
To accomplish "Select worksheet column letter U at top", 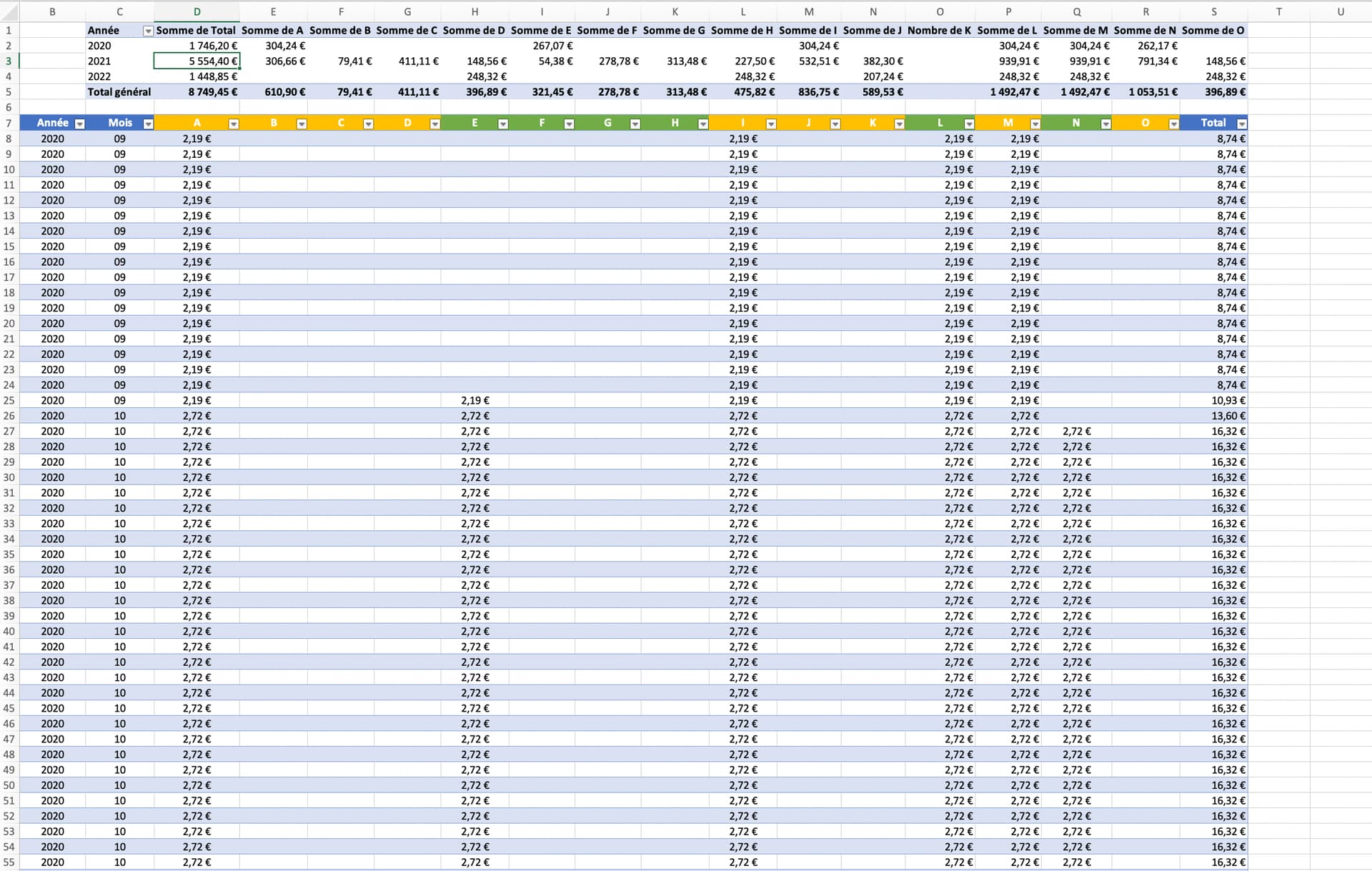I will 1341,11.
